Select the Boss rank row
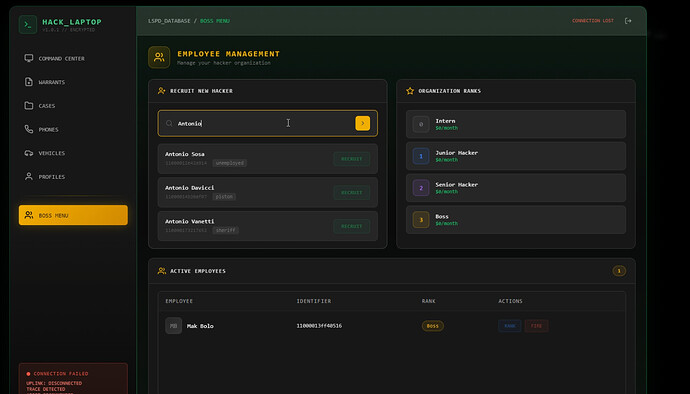Image resolution: width=690 pixels, height=394 pixels. pyautogui.click(x=516, y=220)
